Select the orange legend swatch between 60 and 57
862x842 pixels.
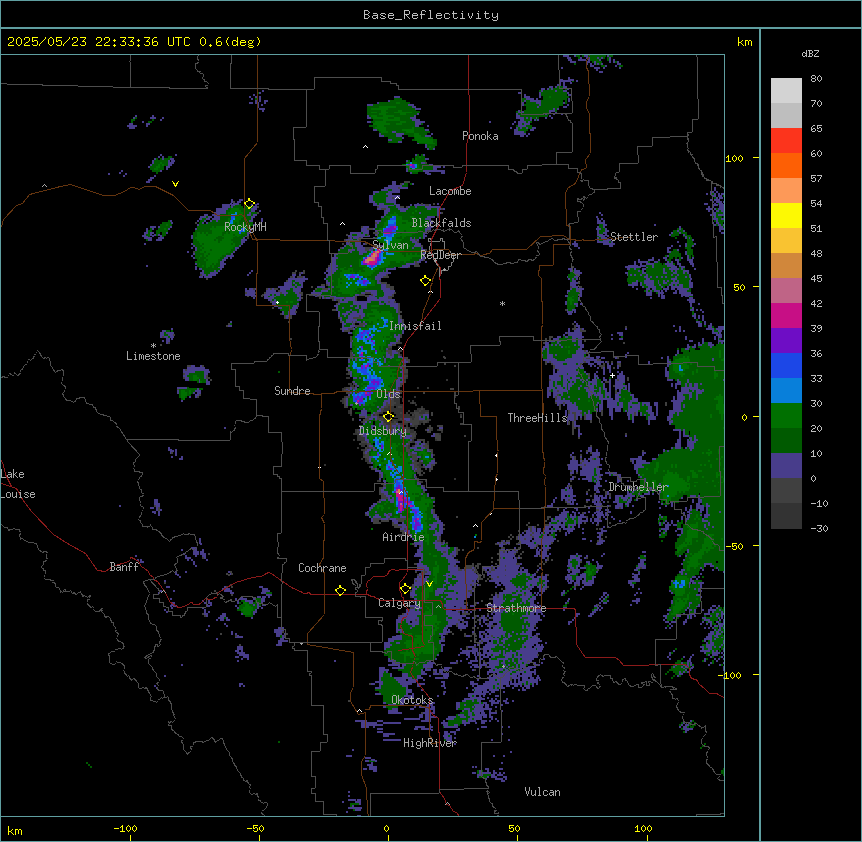(786, 165)
